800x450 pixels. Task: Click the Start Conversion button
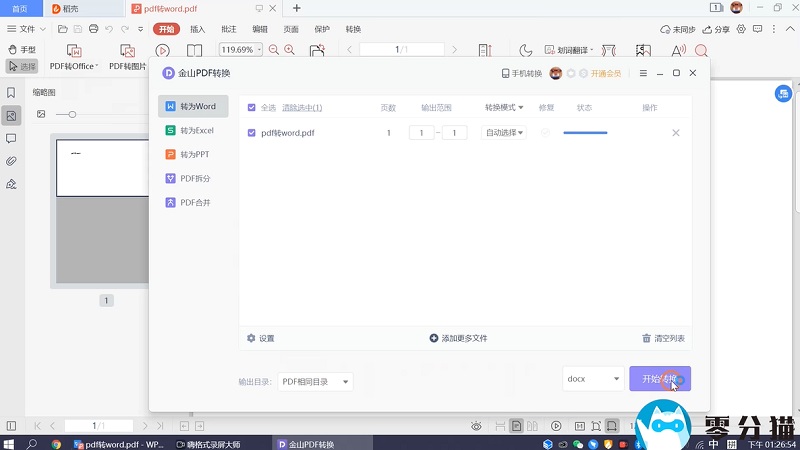click(x=660, y=379)
